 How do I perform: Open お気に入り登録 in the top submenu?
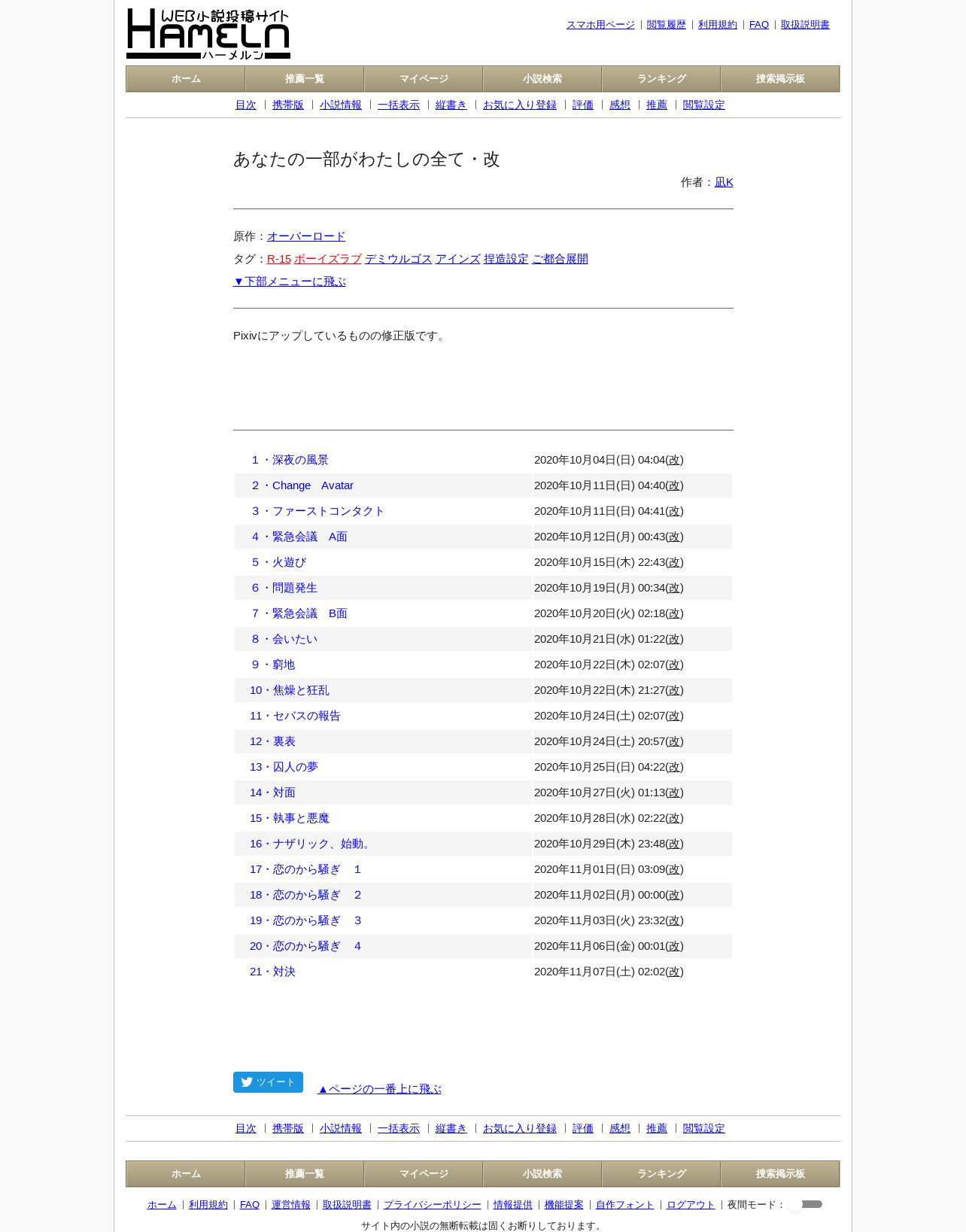coord(520,105)
